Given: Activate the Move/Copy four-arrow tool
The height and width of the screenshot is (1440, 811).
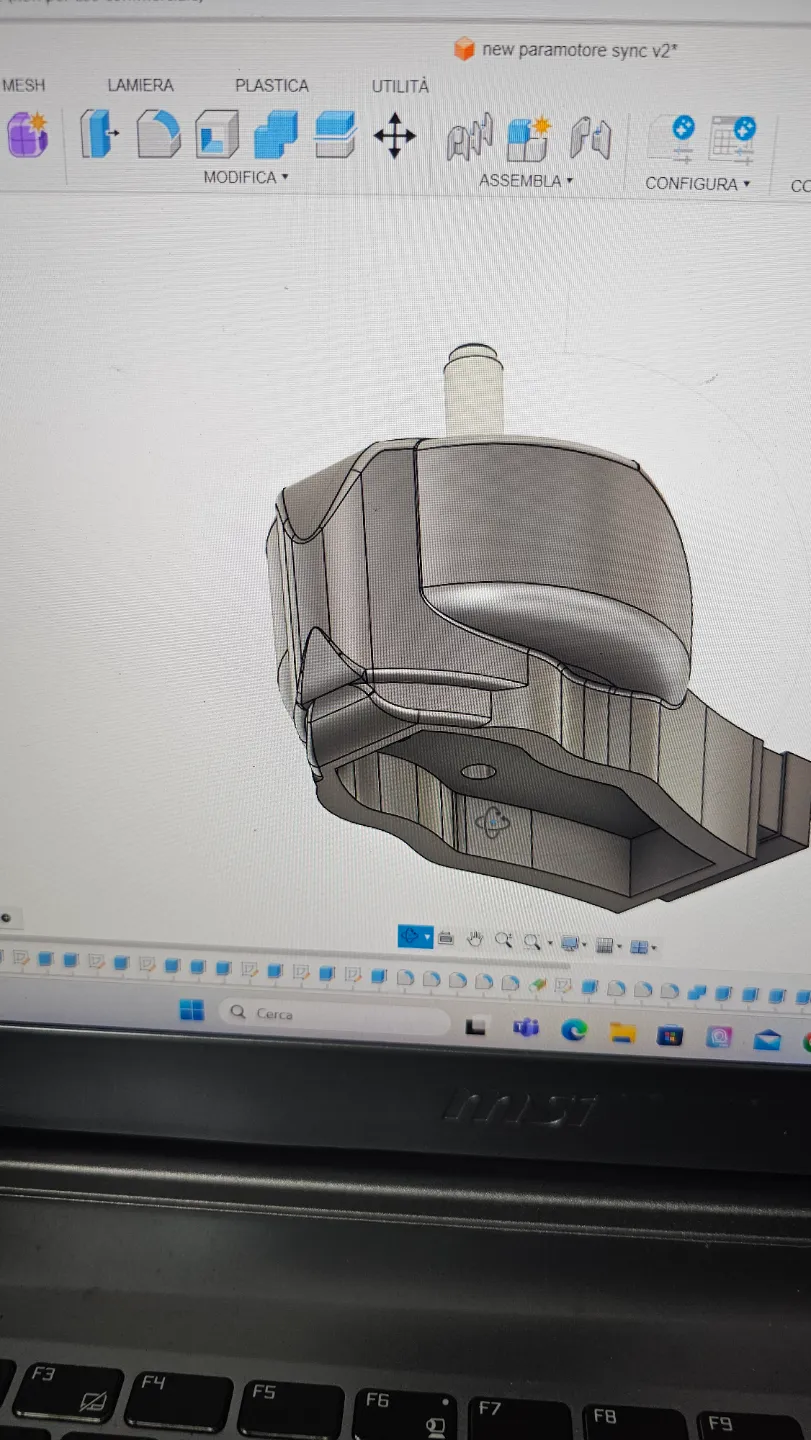Looking at the screenshot, I should [394, 134].
